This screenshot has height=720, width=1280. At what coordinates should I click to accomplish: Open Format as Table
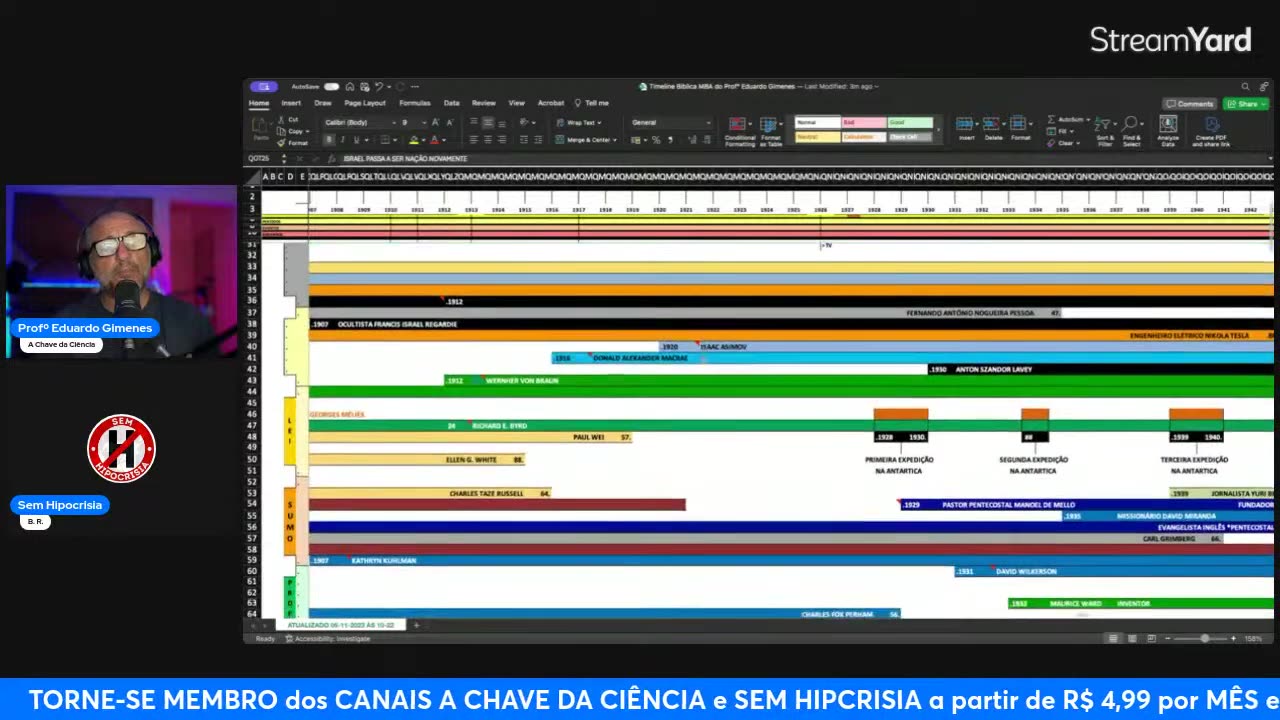(770, 131)
